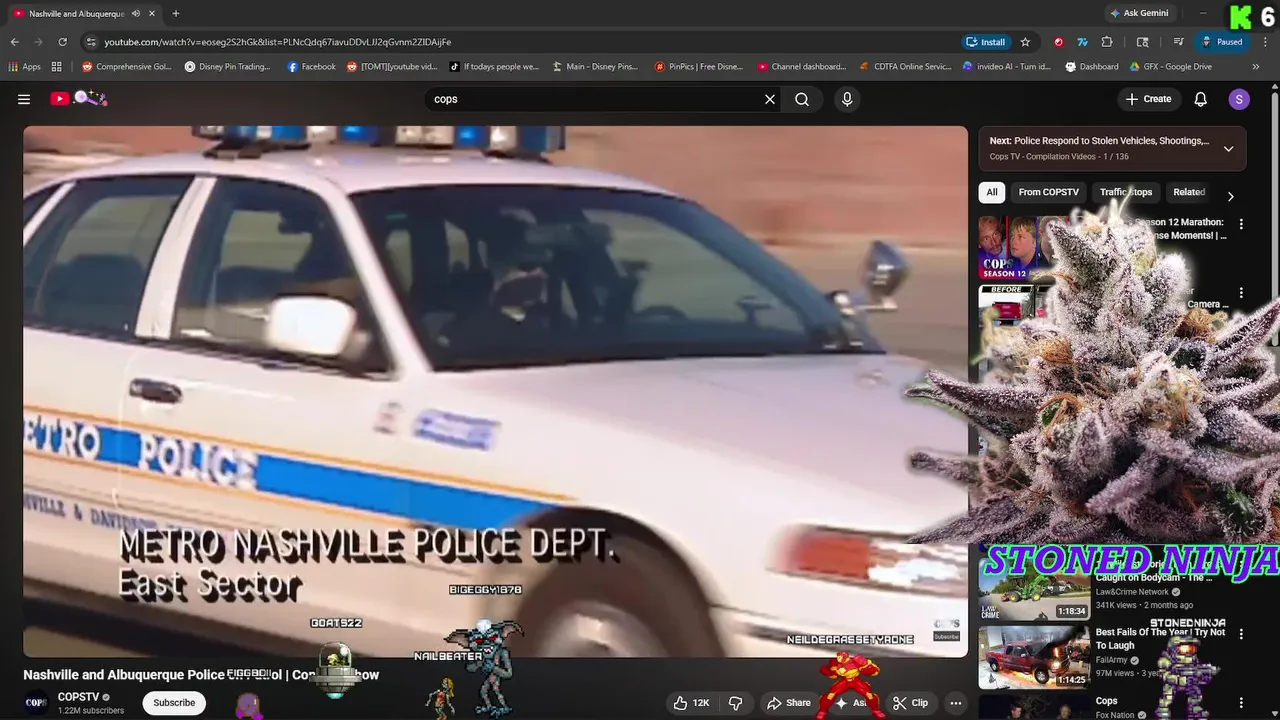Image resolution: width=1280 pixels, height=720 pixels.
Task: Open YouTube notifications bell
Action: pos(1201,99)
